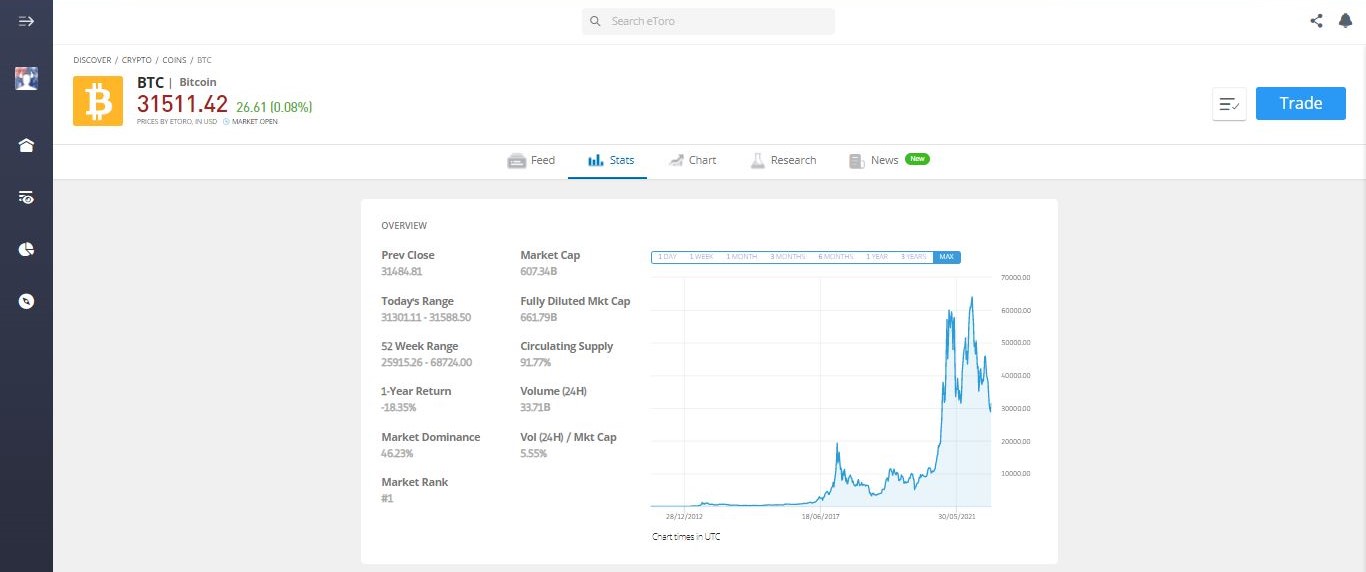Click the Fully Diluted Mkt Cap value 661.79B
1366x572 pixels.
(538, 317)
